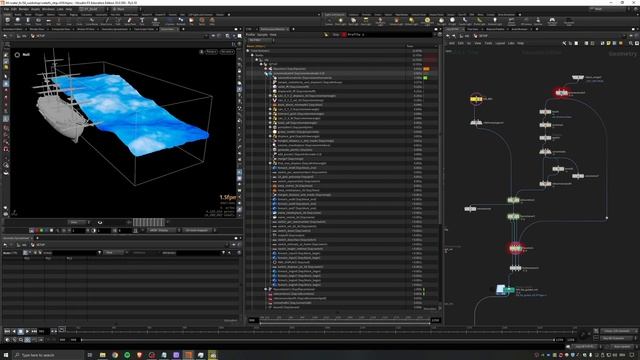Toggle Detail mode in Geometry Spreadsheet
Viewport: 640px width, 360px height.
click(40, 253)
